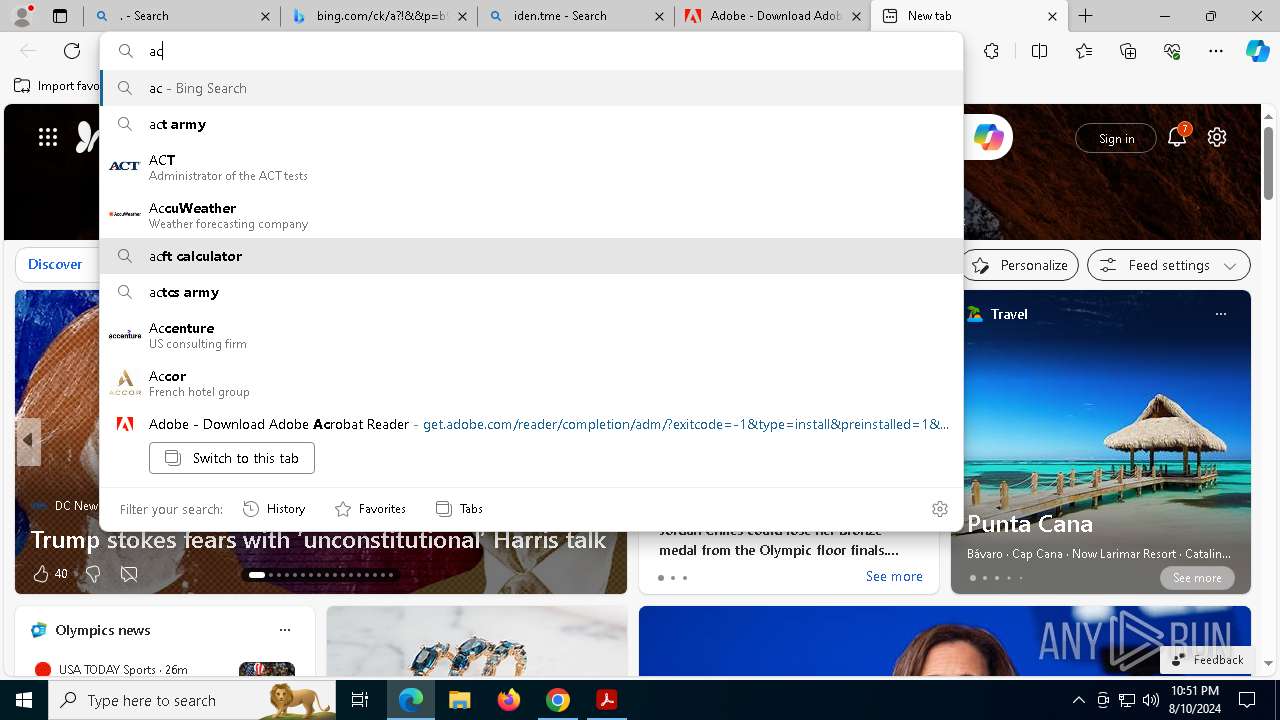The image size is (1280, 720).
Task: Select 'actcs army' suggestion
Action: click(x=531, y=292)
